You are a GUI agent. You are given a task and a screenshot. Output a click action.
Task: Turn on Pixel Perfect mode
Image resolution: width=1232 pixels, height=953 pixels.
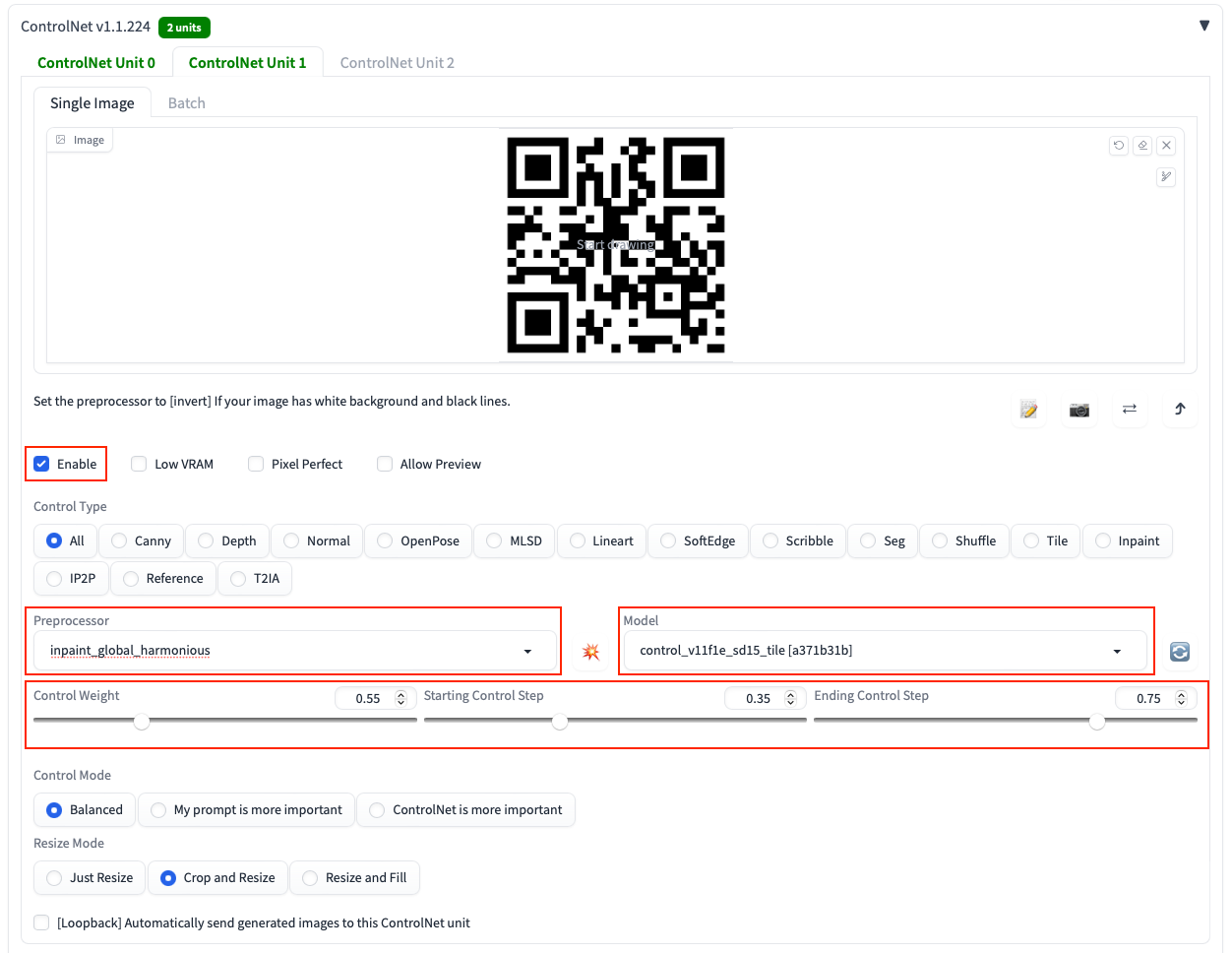click(256, 463)
